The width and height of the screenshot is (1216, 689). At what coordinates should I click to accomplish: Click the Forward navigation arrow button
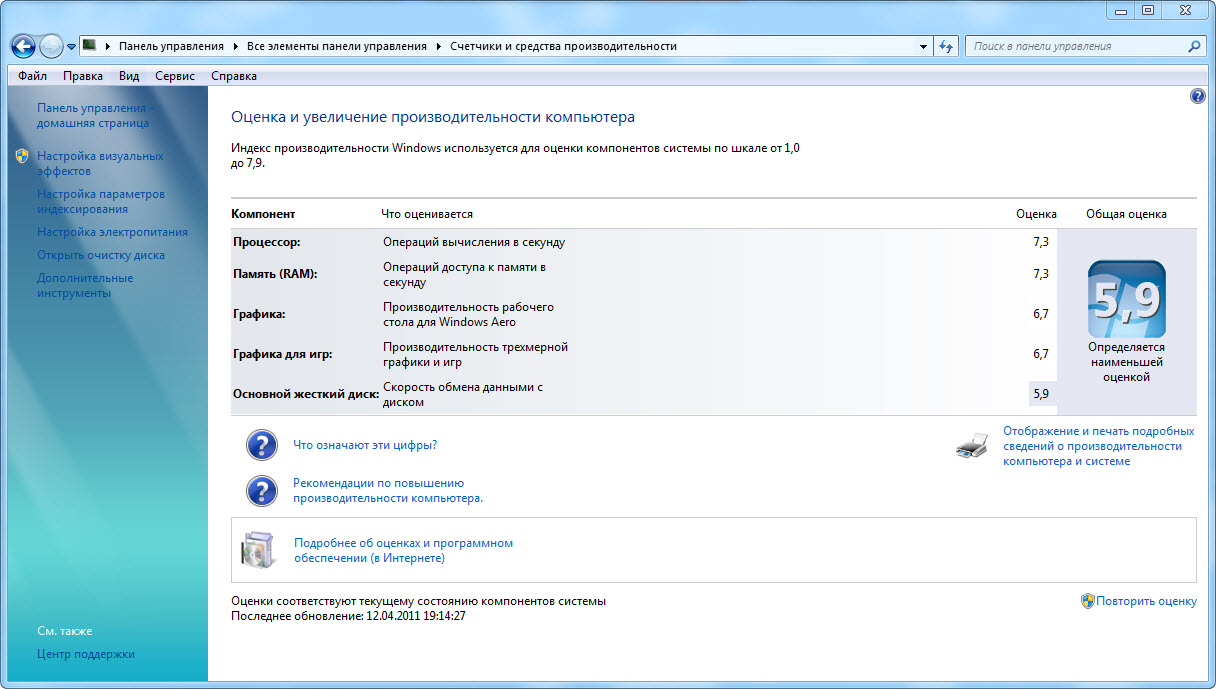[51, 46]
